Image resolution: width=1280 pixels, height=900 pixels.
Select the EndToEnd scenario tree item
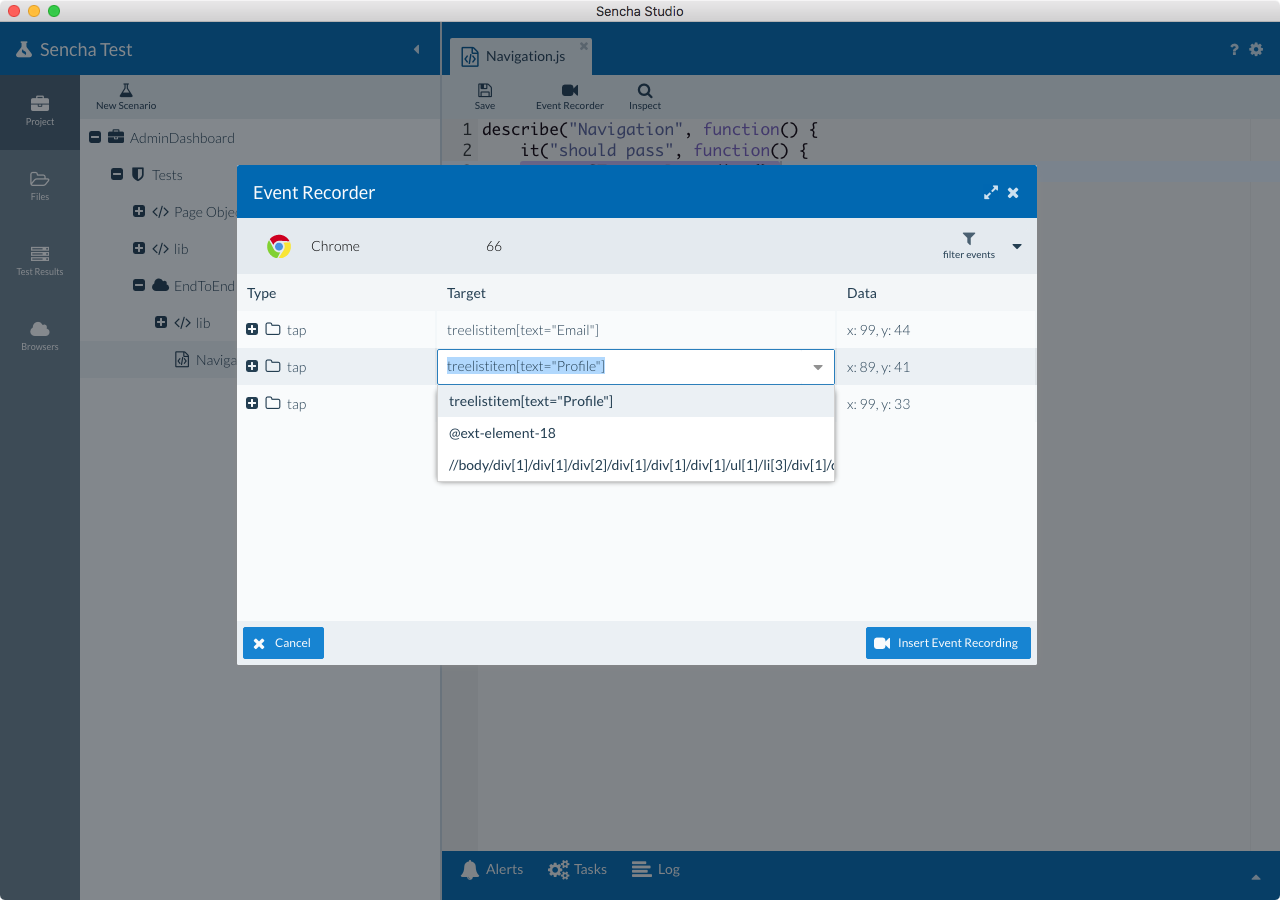click(x=204, y=286)
